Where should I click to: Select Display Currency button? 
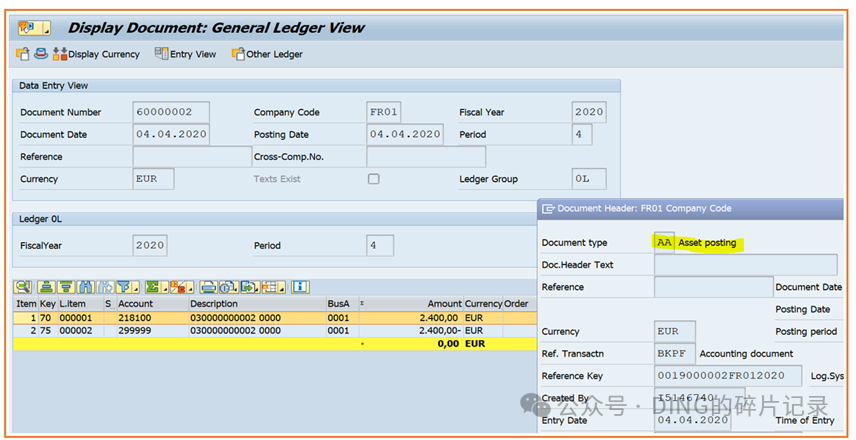click(96, 54)
